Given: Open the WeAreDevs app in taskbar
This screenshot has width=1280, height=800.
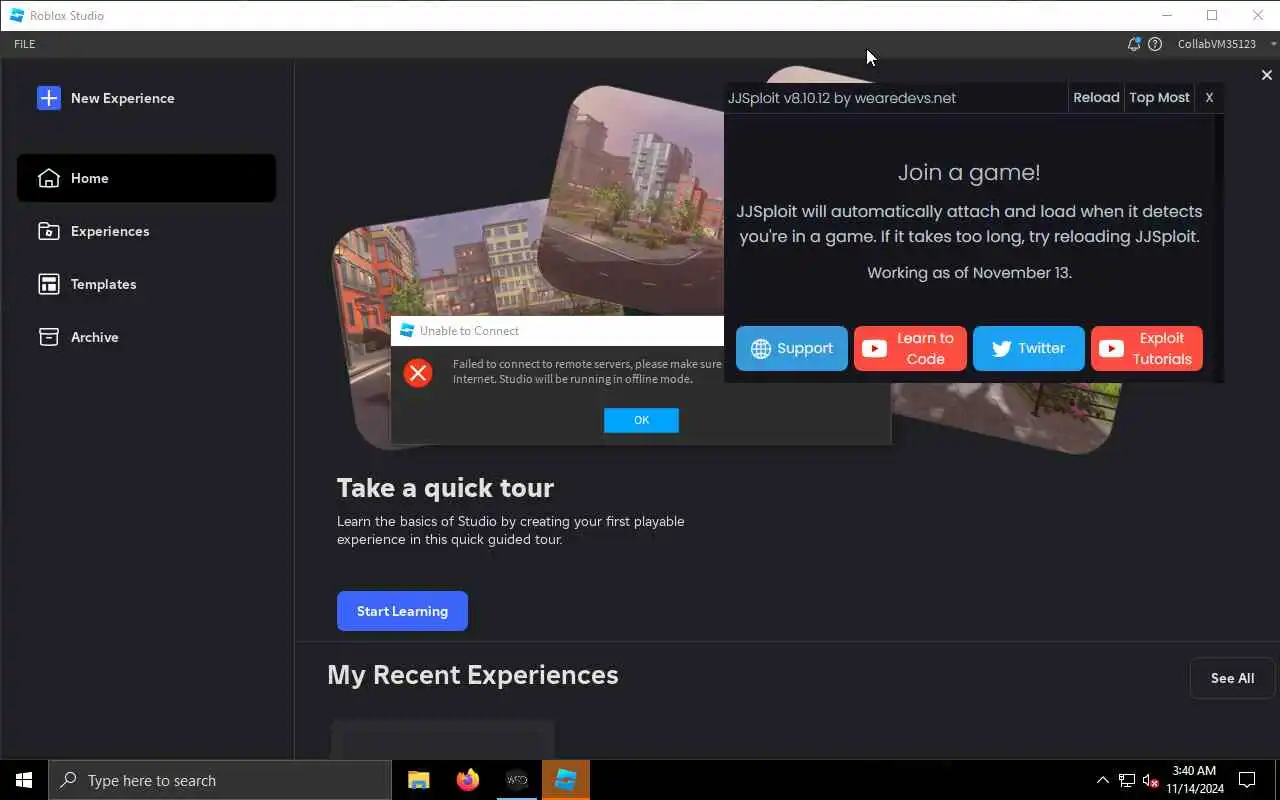Looking at the screenshot, I should click(516, 780).
